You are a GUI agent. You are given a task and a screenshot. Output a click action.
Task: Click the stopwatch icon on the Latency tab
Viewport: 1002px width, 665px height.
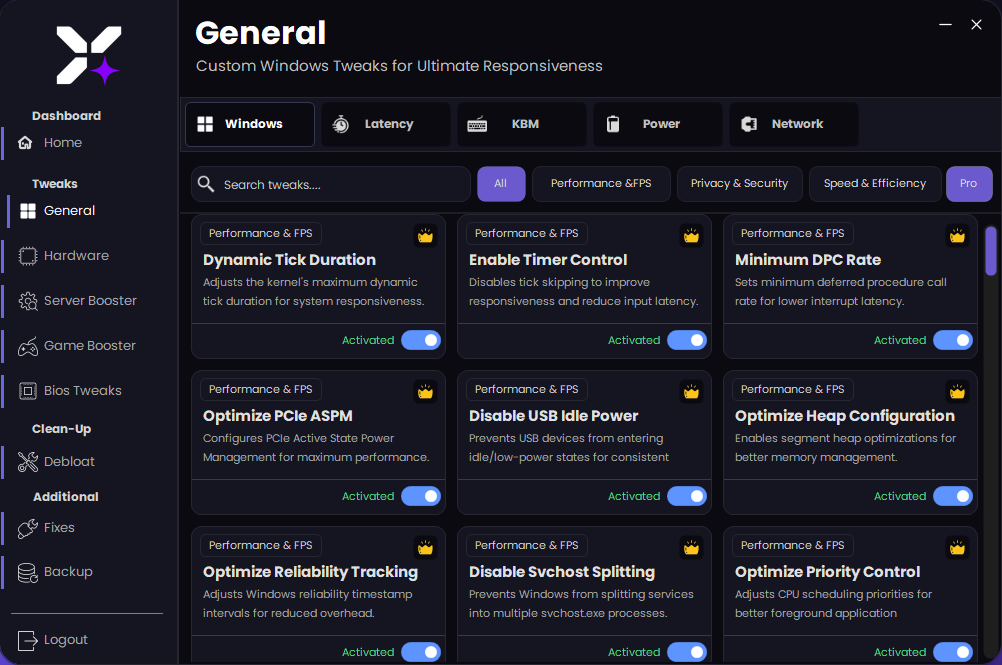click(x=341, y=124)
